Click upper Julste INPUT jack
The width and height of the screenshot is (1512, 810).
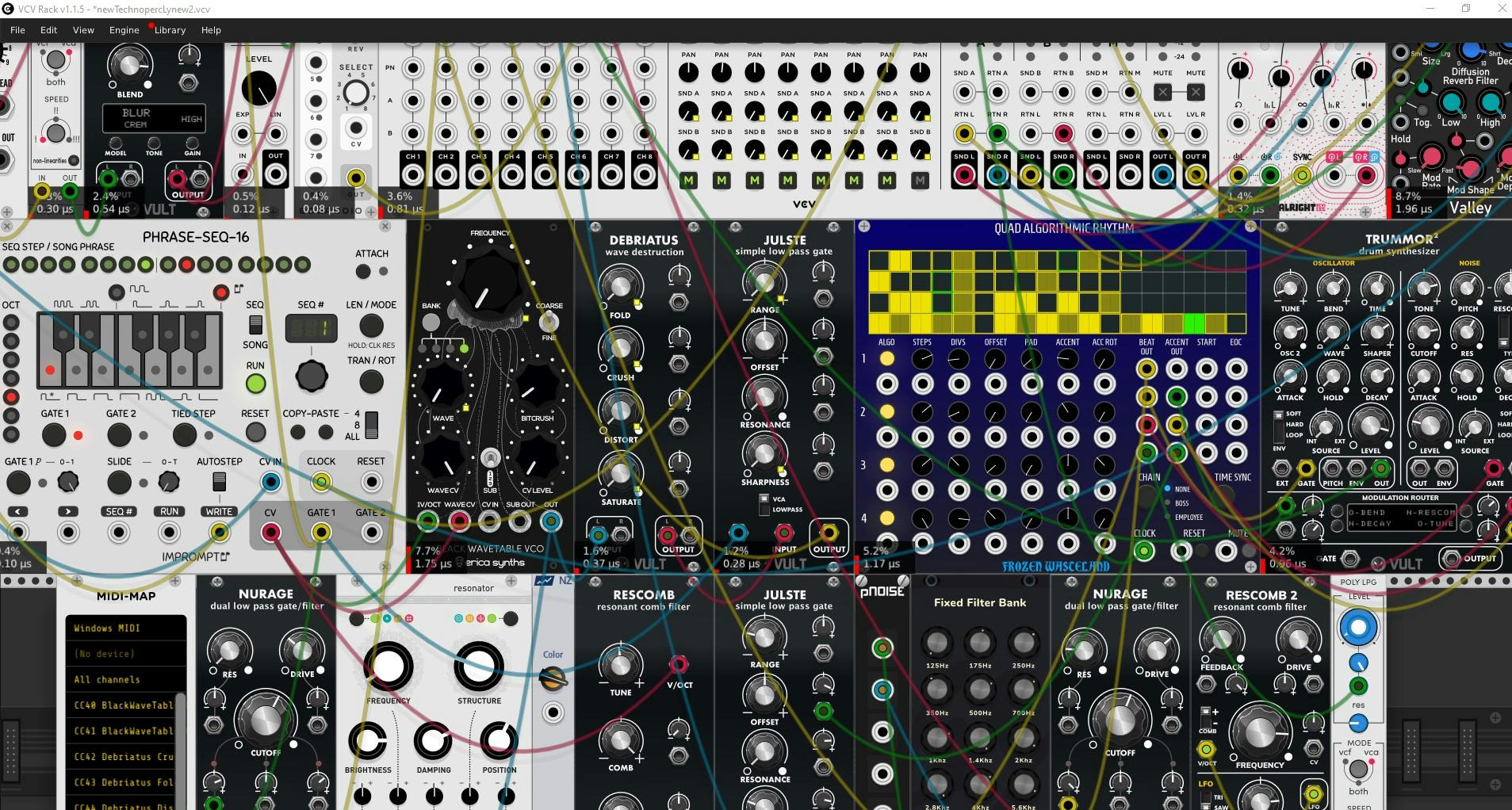click(783, 533)
